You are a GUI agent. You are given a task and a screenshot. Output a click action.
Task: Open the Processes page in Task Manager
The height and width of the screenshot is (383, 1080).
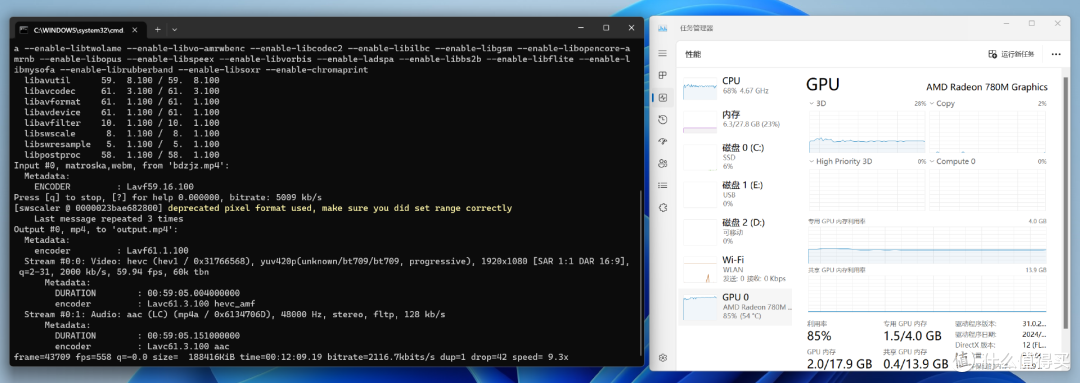(663, 75)
